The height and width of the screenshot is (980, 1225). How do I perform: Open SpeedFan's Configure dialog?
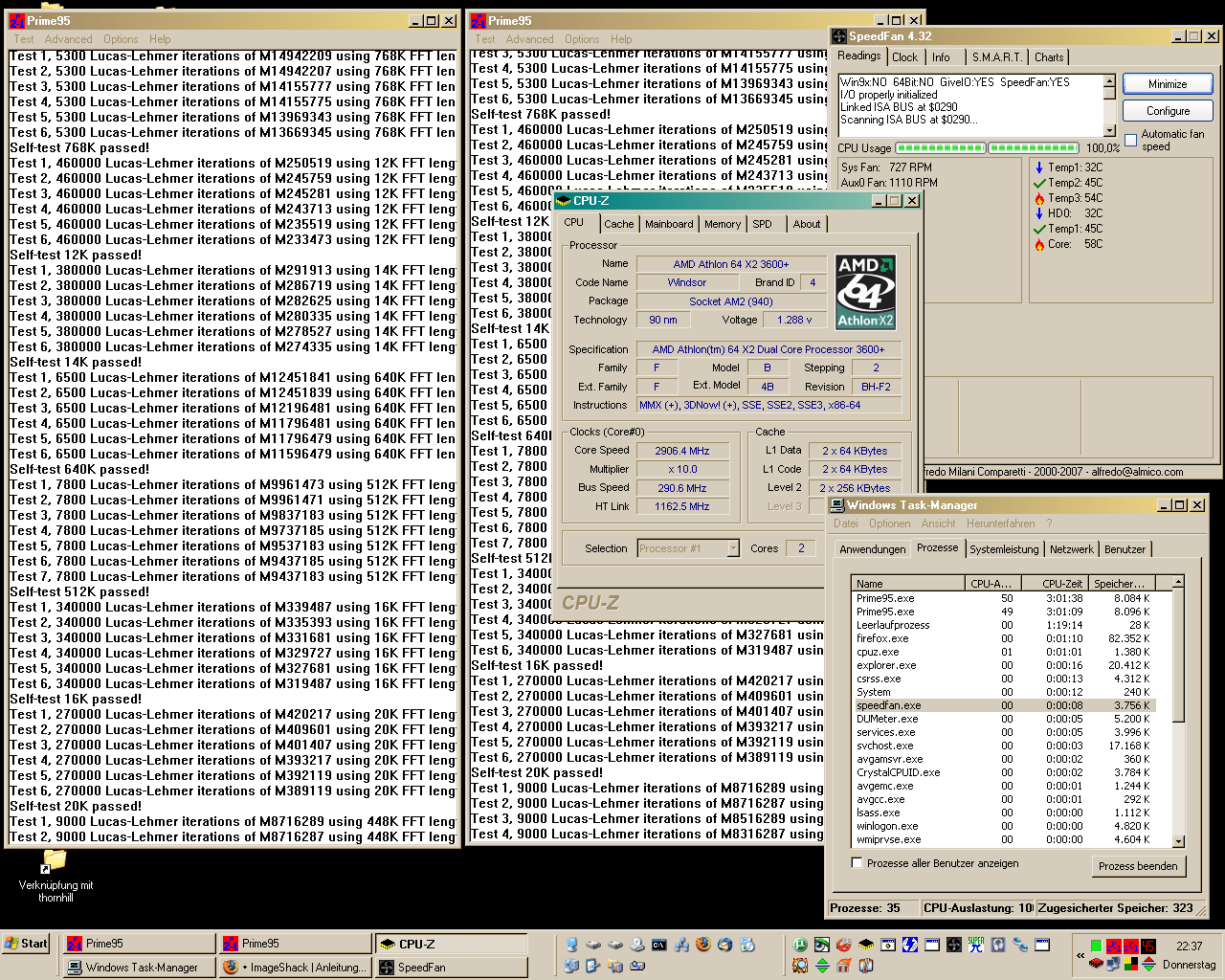1168,111
